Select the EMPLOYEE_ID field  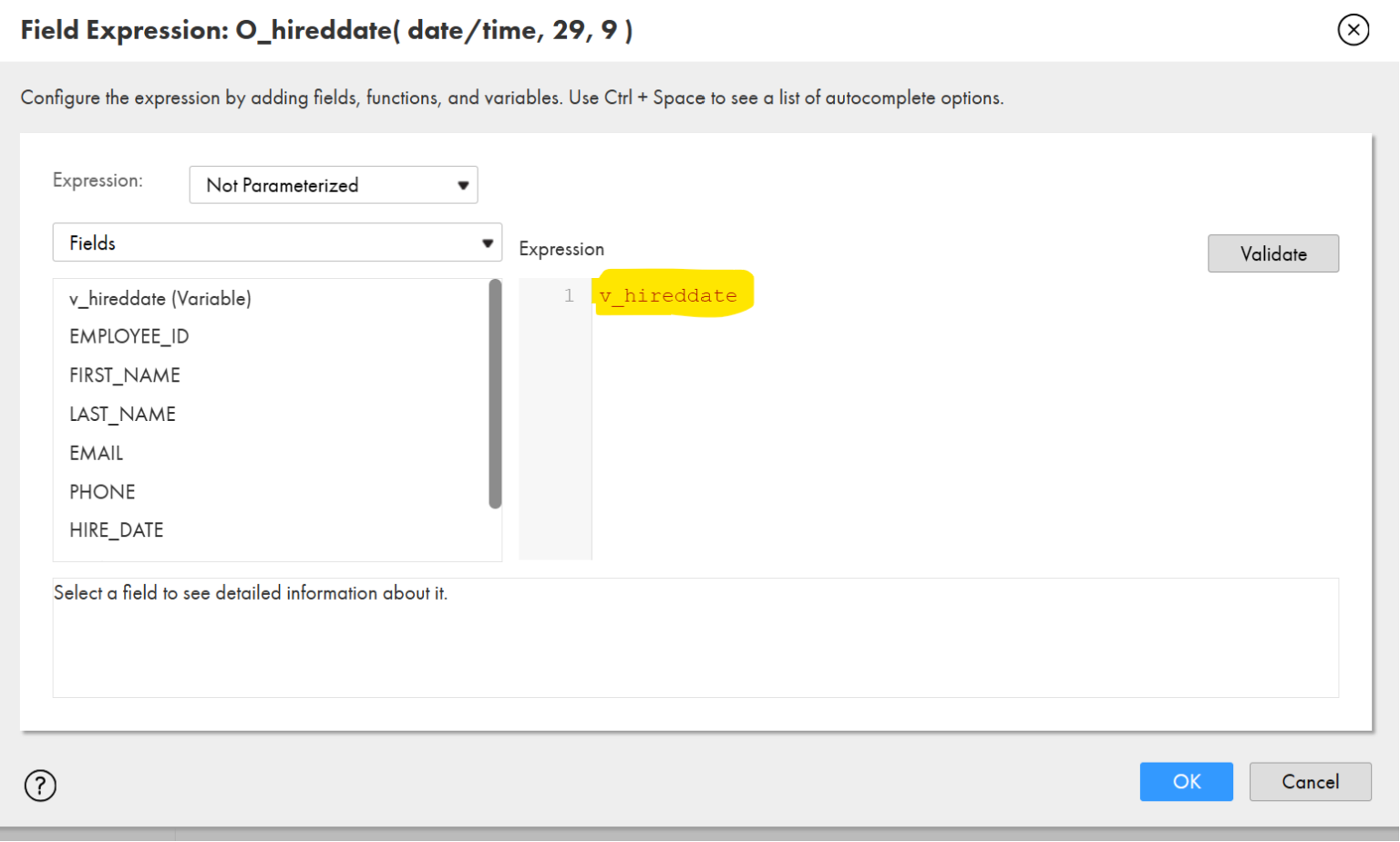[x=129, y=336]
